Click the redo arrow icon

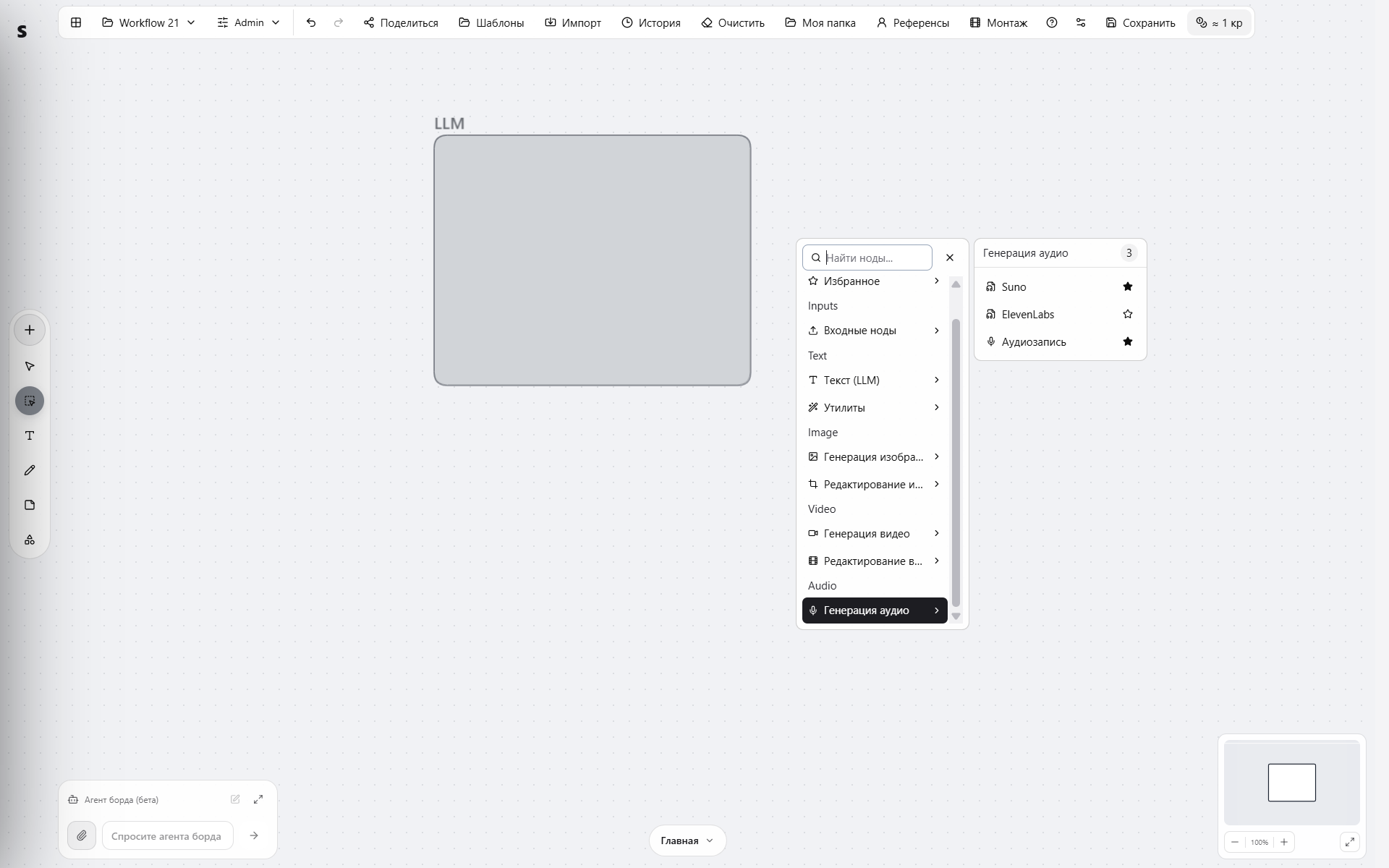339,22
